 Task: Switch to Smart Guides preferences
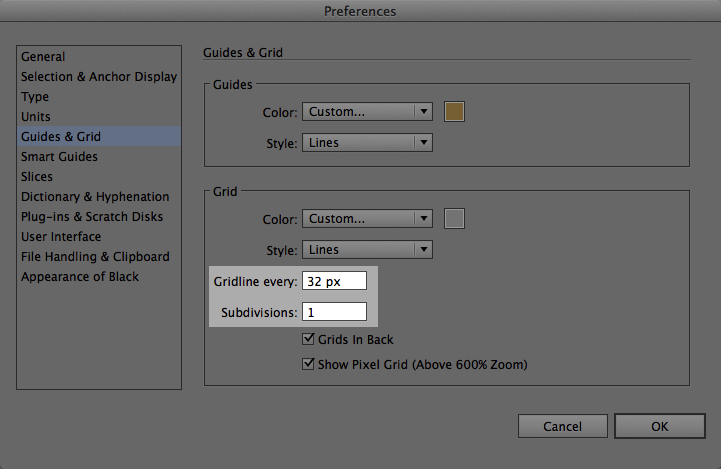point(99,157)
